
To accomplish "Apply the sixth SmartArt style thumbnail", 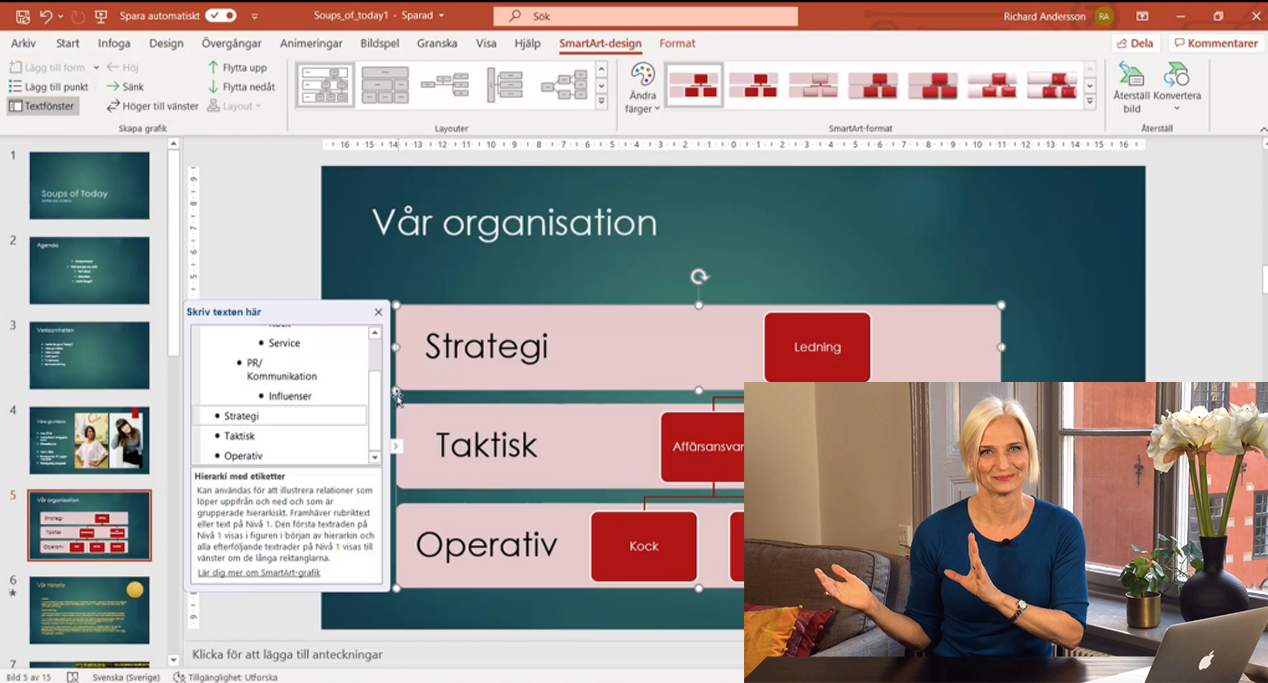I will pos(992,85).
